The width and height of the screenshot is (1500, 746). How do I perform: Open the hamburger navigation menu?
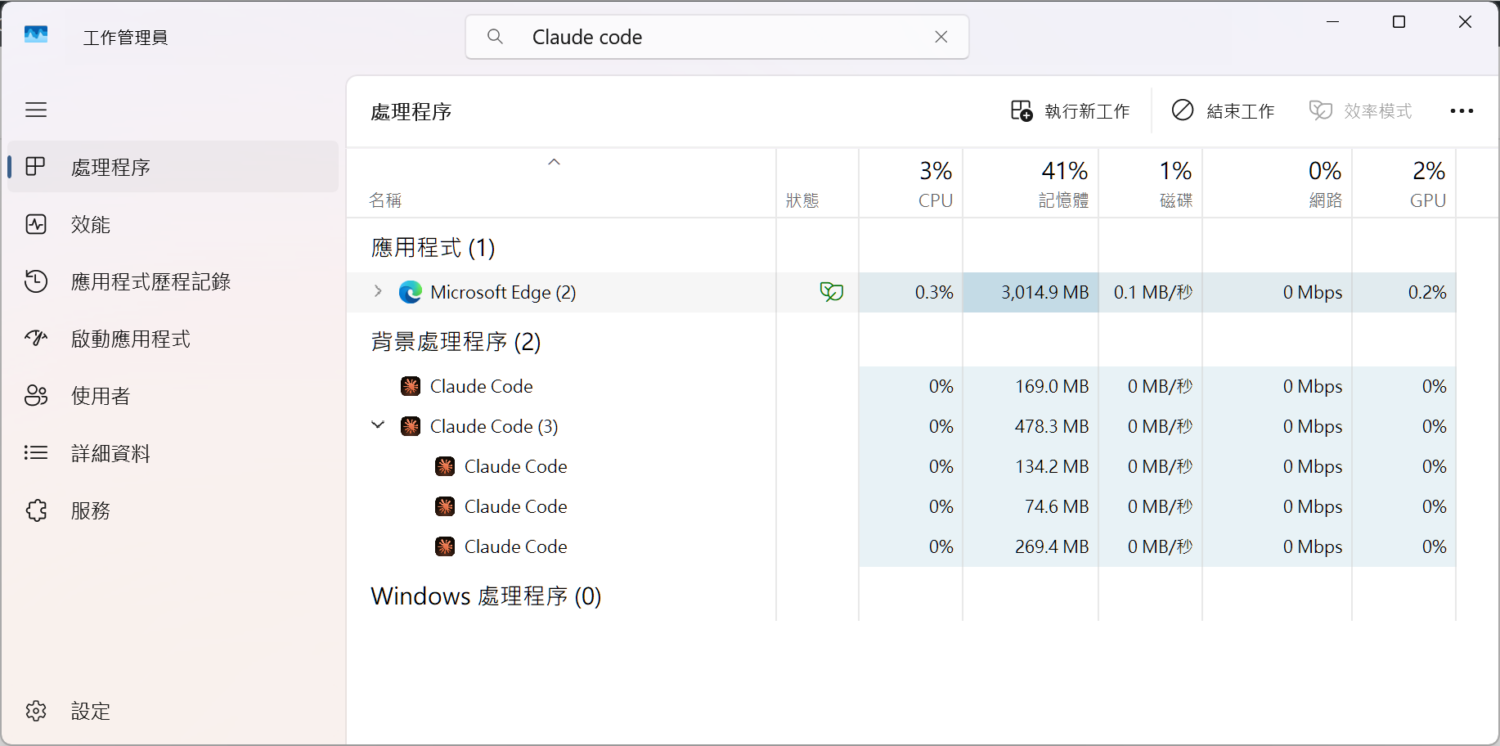(36, 110)
